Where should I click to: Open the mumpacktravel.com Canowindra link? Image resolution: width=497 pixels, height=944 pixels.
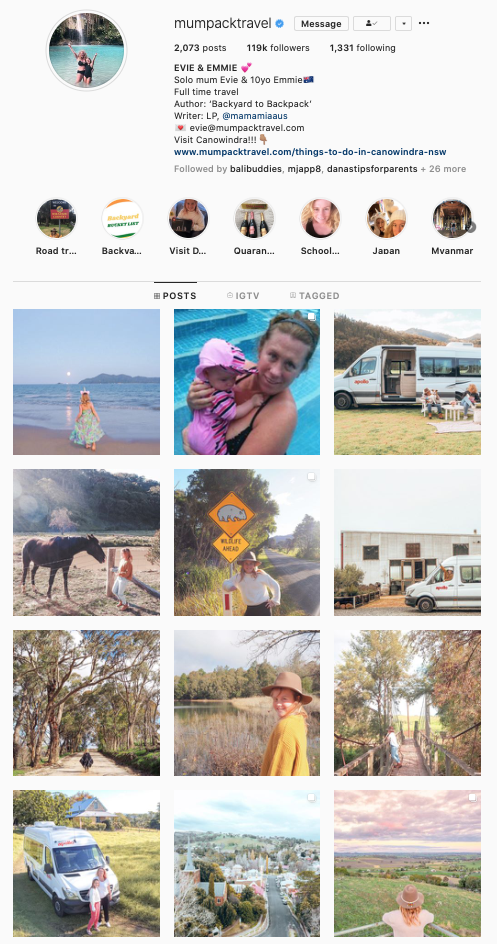tap(310, 152)
